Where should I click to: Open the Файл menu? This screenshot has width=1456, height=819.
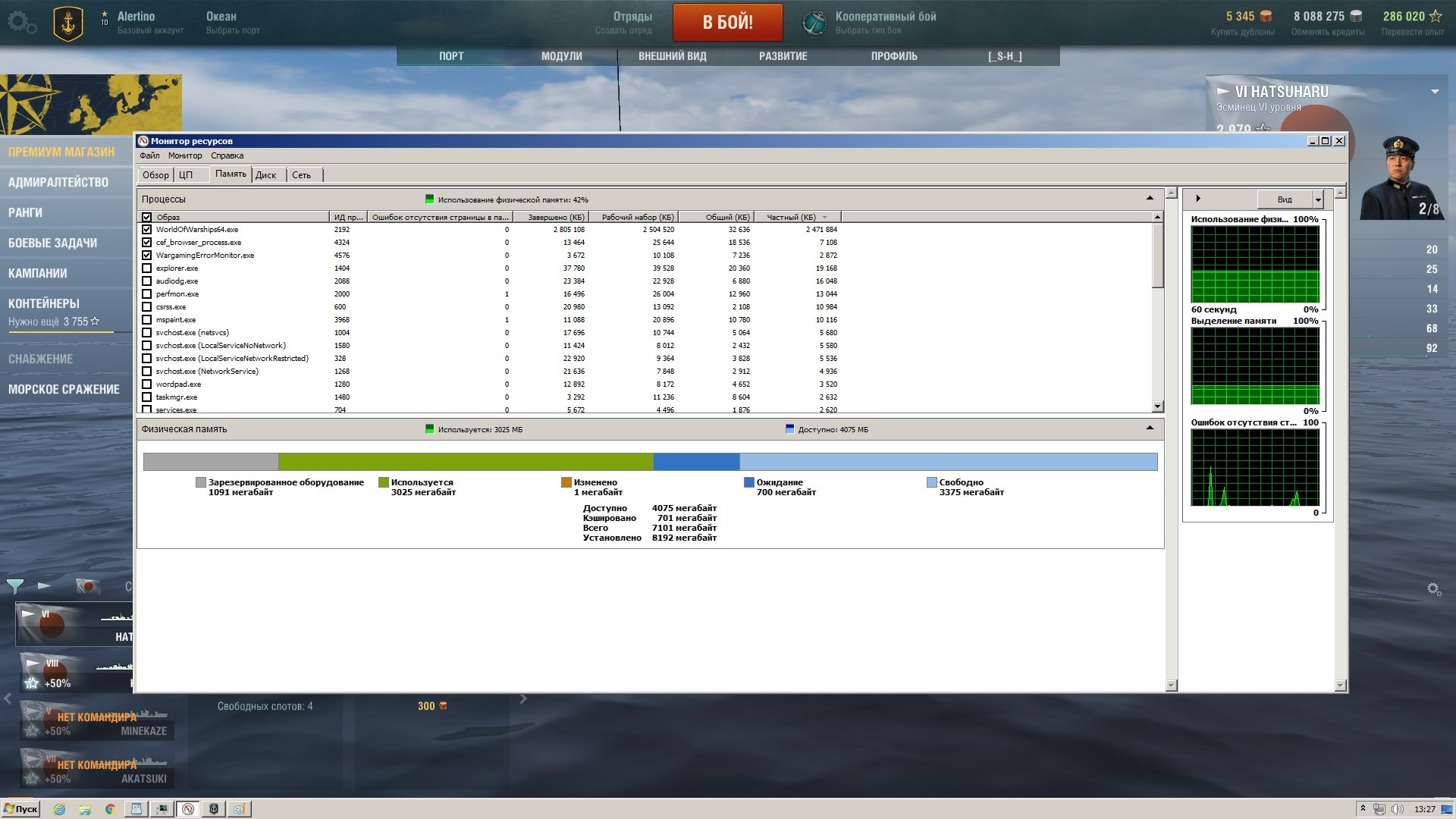(149, 155)
